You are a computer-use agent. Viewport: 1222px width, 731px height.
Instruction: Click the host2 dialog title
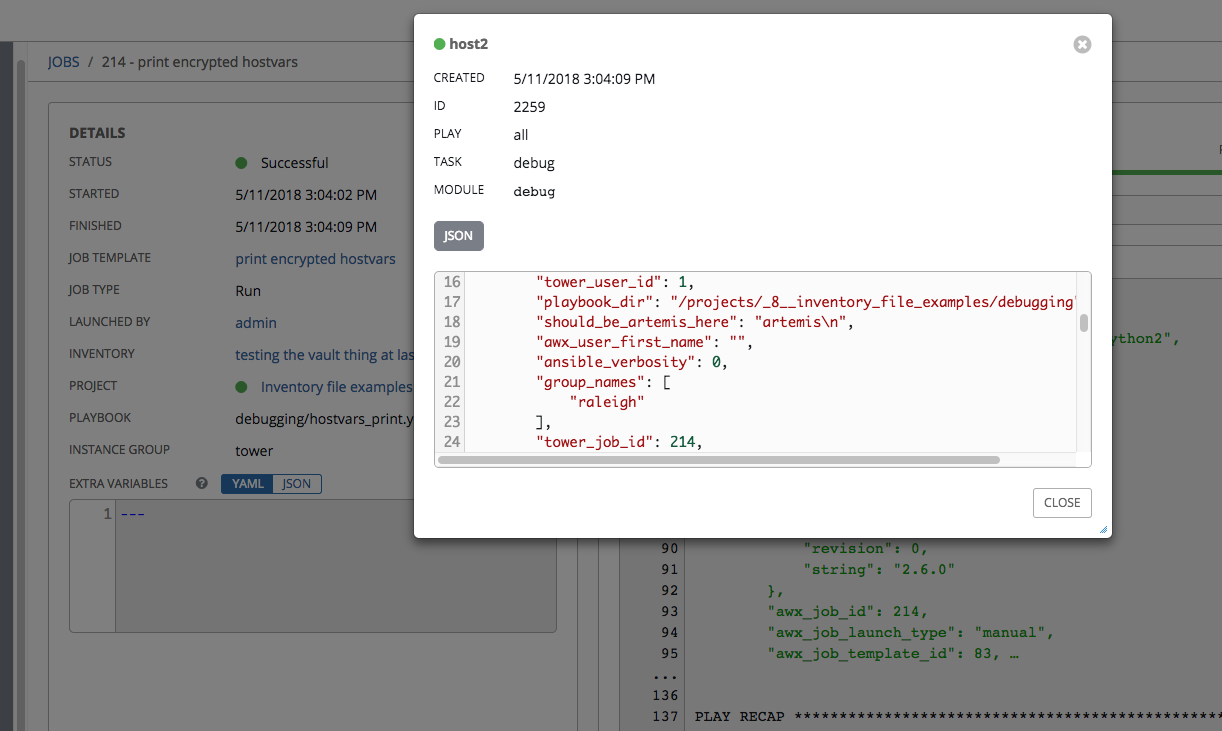click(469, 44)
